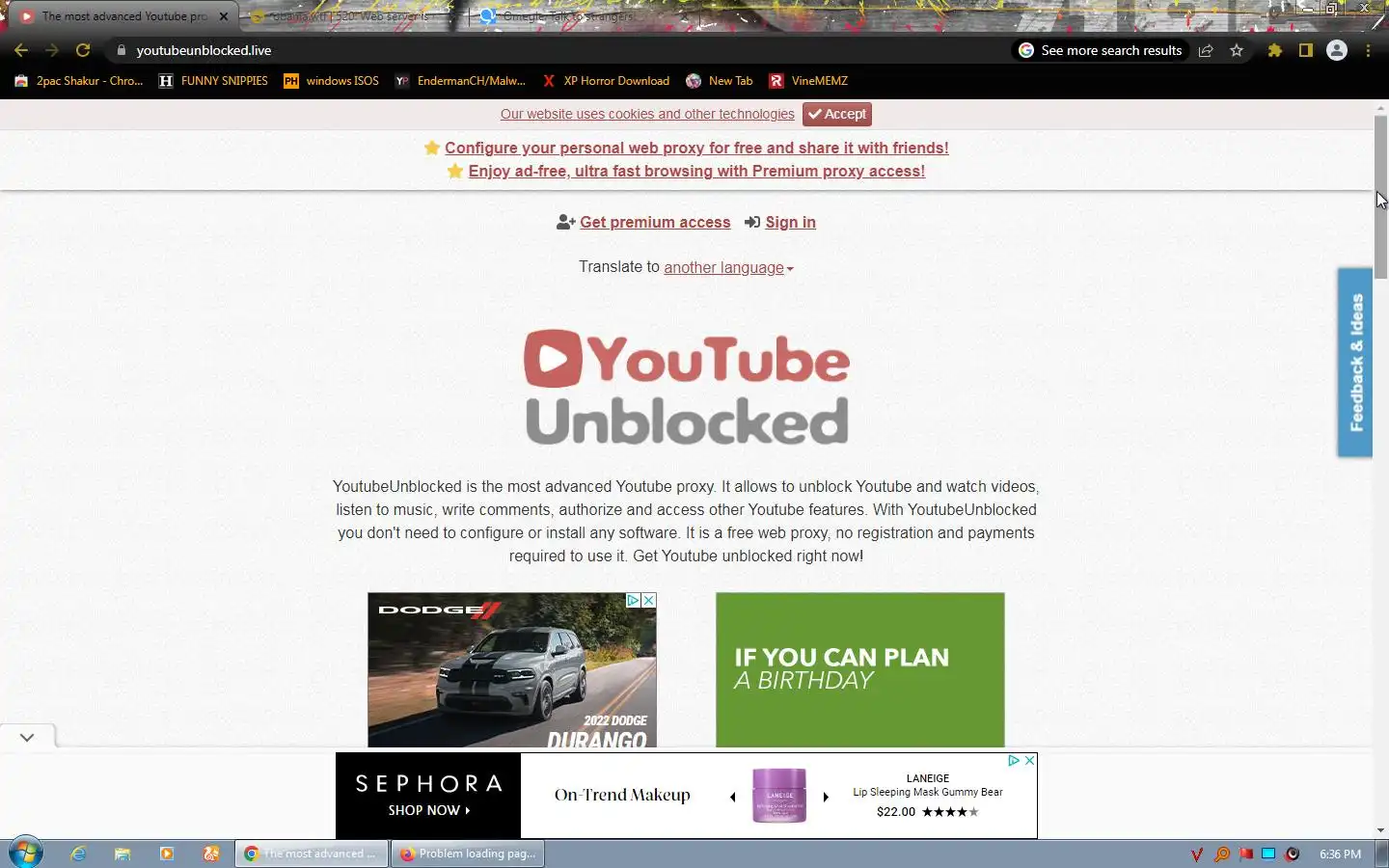
Task: Open Configure your personal web proxy link
Action: tap(696, 148)
